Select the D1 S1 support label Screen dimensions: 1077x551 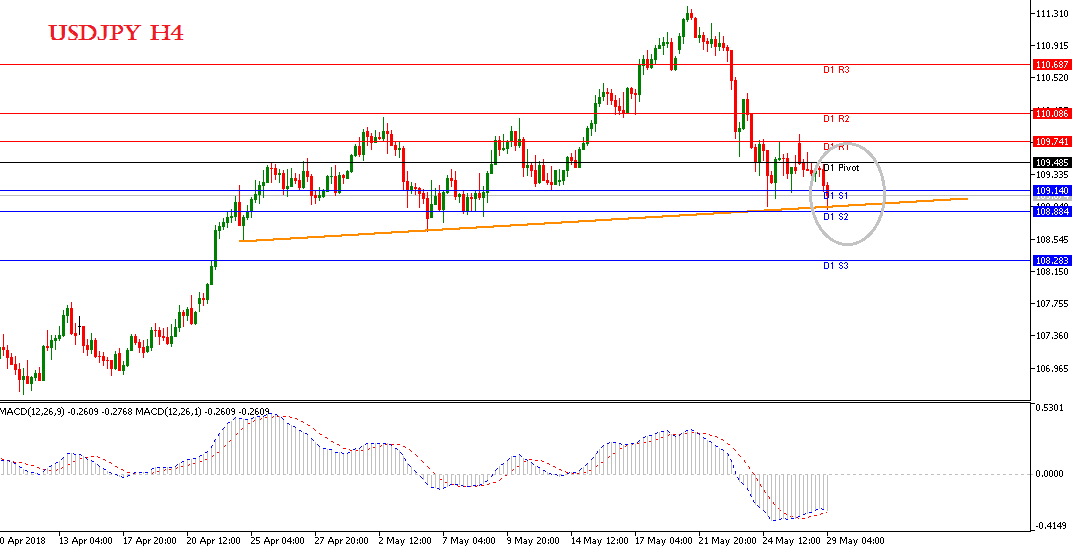pos(835,196)
